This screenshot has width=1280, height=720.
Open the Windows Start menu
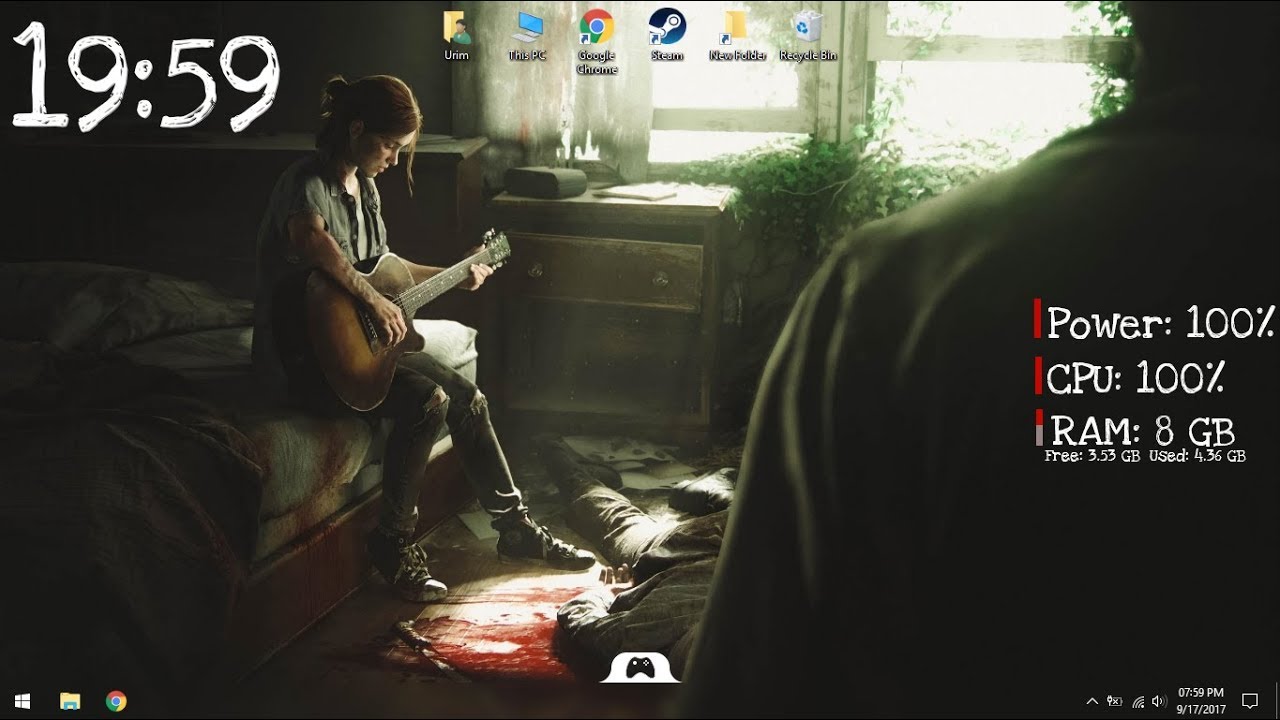22,701
